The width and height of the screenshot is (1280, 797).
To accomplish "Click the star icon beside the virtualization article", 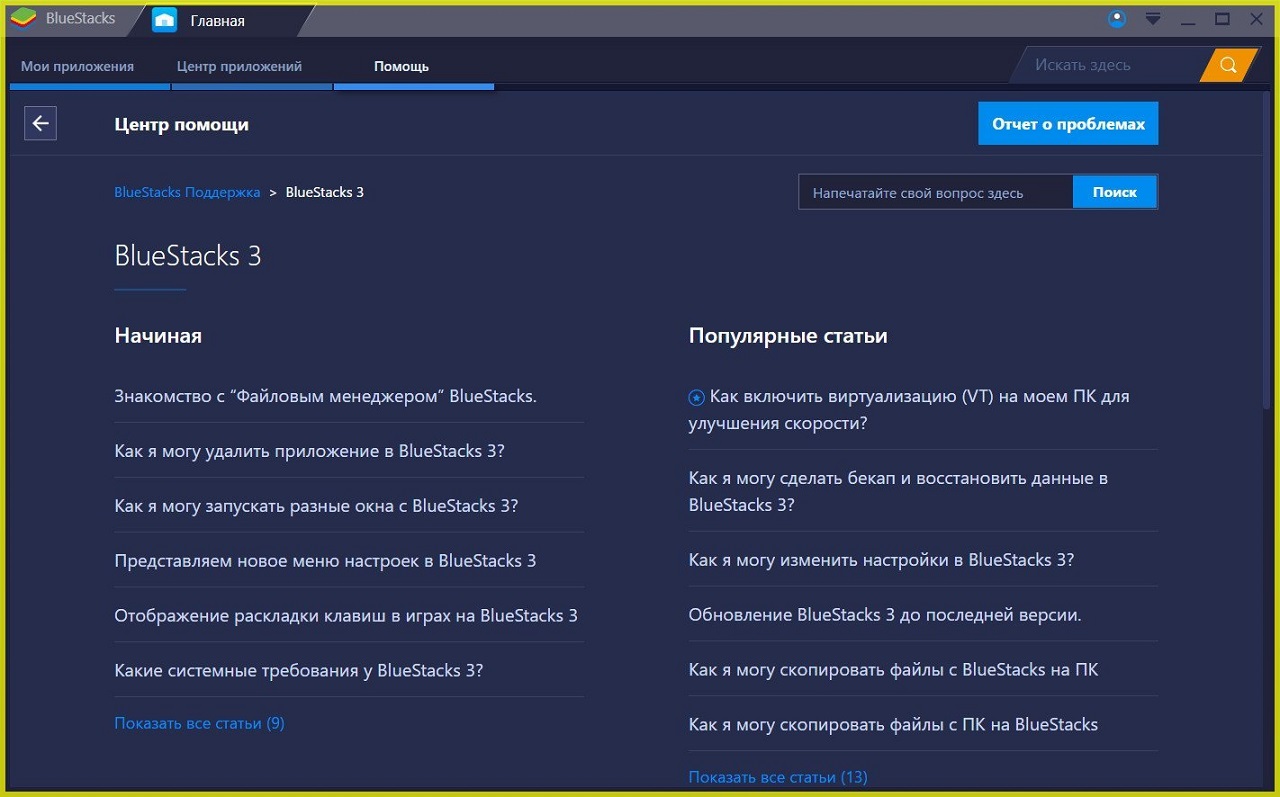I will (x=697, y=398).
